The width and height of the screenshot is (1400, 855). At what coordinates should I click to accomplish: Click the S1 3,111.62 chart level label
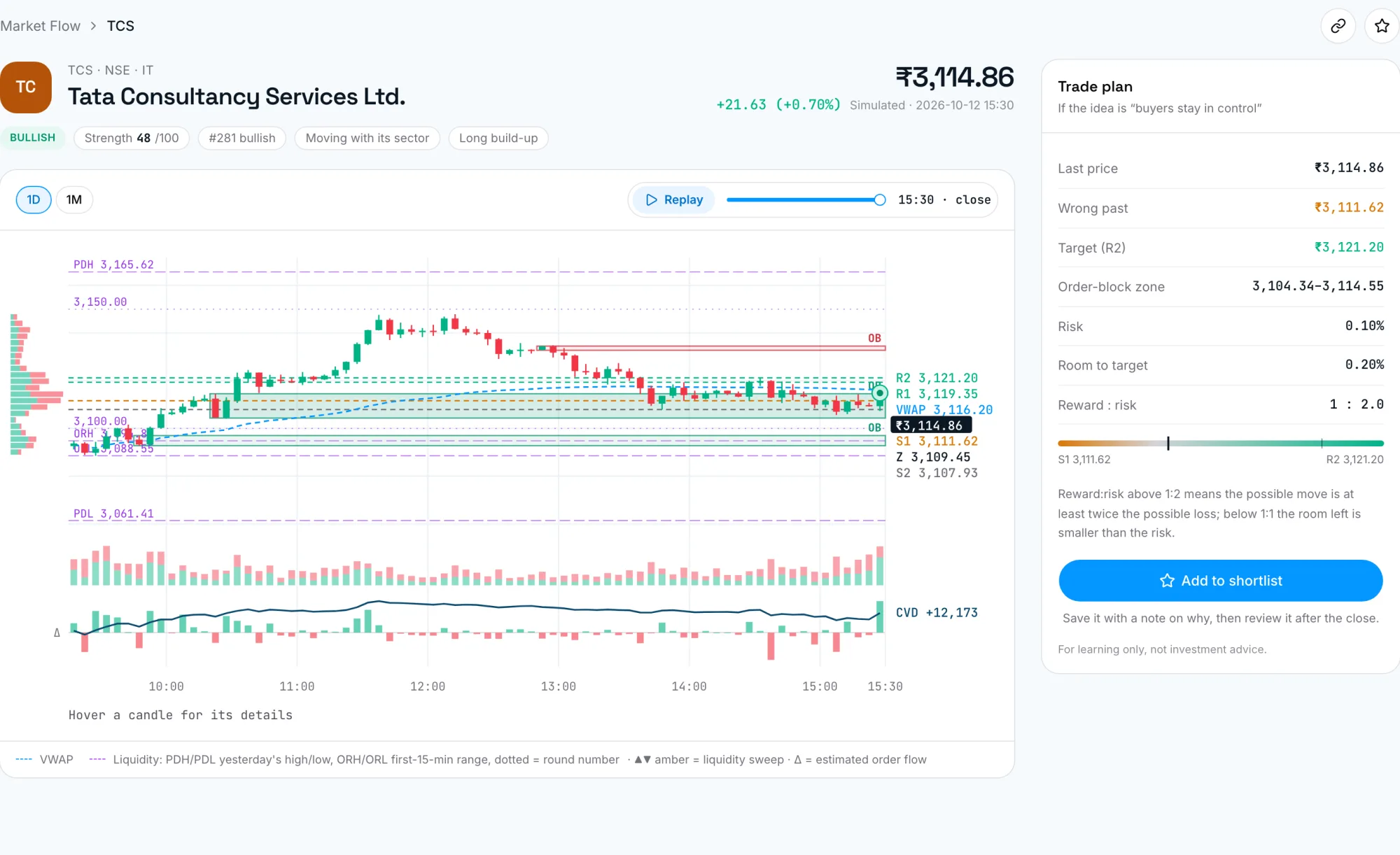(937, 441)
